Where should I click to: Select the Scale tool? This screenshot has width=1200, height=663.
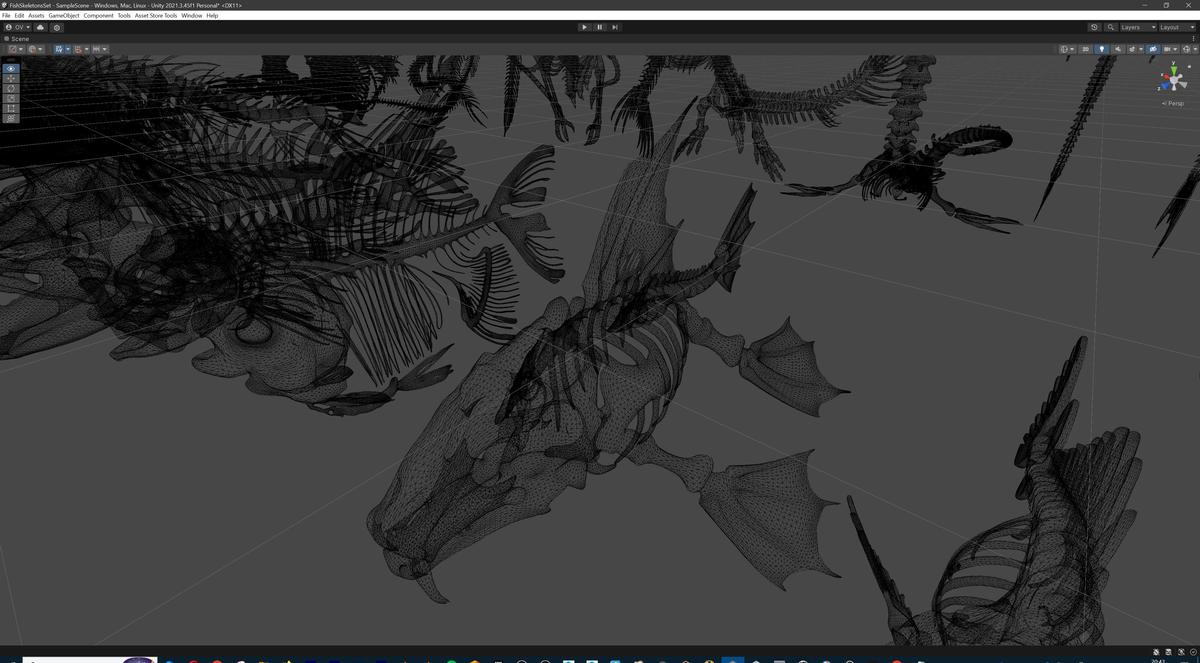(x=10, y=98)
